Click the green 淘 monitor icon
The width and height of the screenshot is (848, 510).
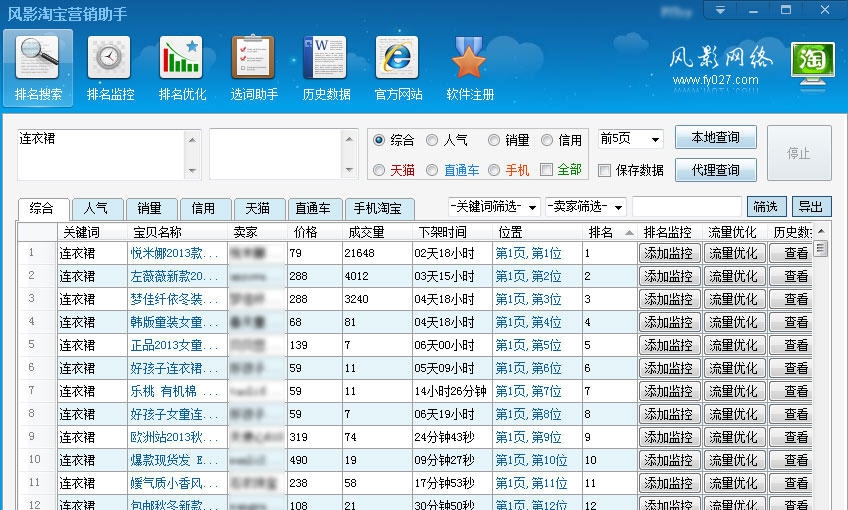coord(812,63)
